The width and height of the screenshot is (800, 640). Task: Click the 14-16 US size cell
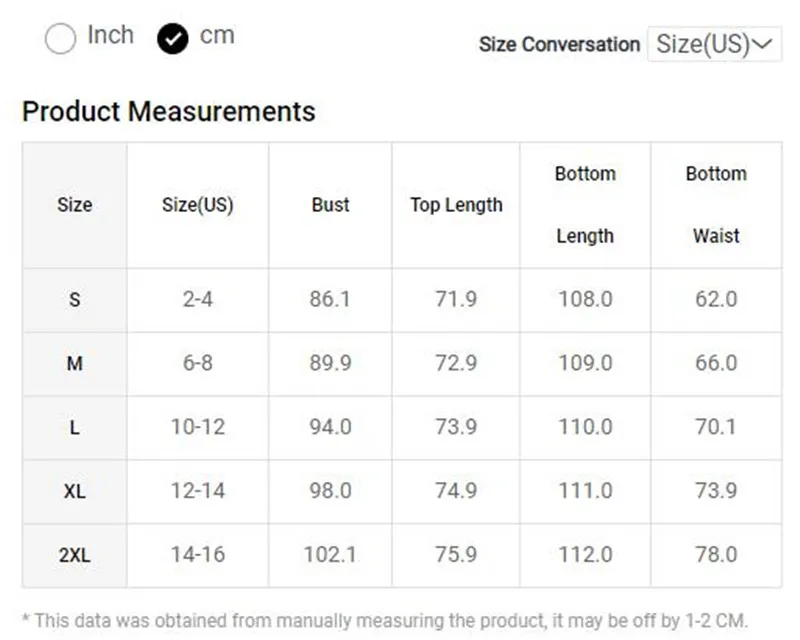[x=197, y=555]
